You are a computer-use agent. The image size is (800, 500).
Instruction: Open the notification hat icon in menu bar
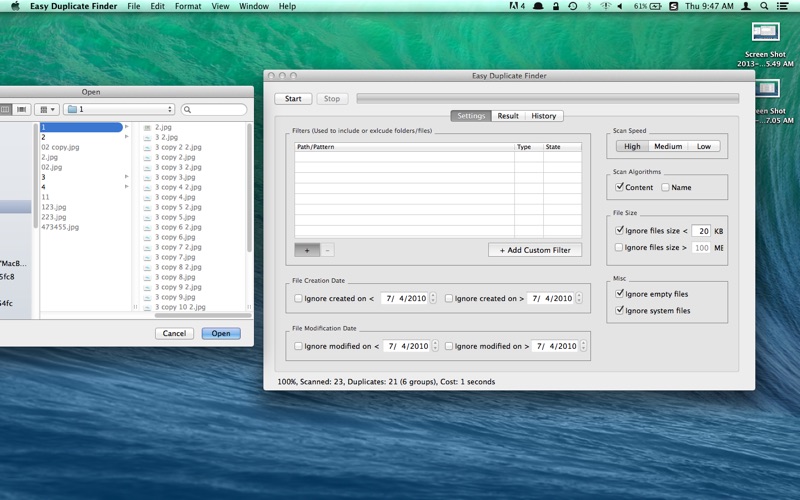click(538, 6)
